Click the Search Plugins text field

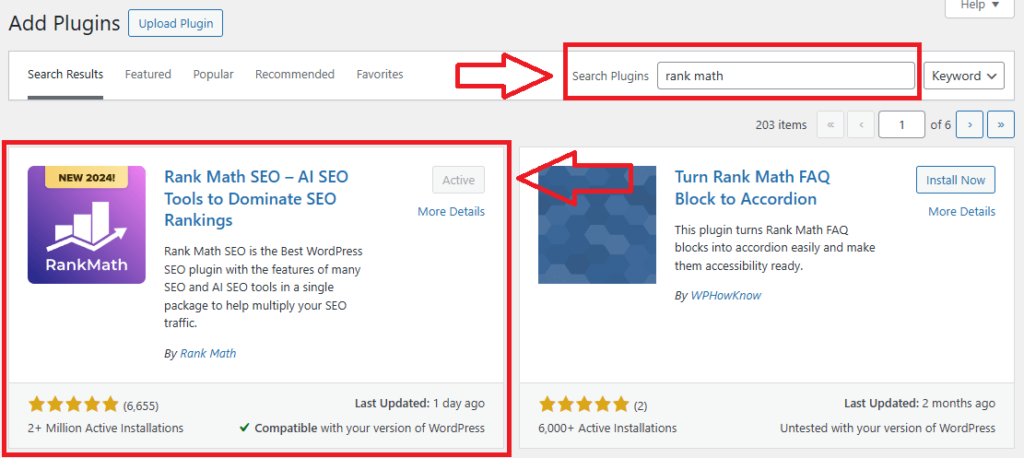point(785,76)
